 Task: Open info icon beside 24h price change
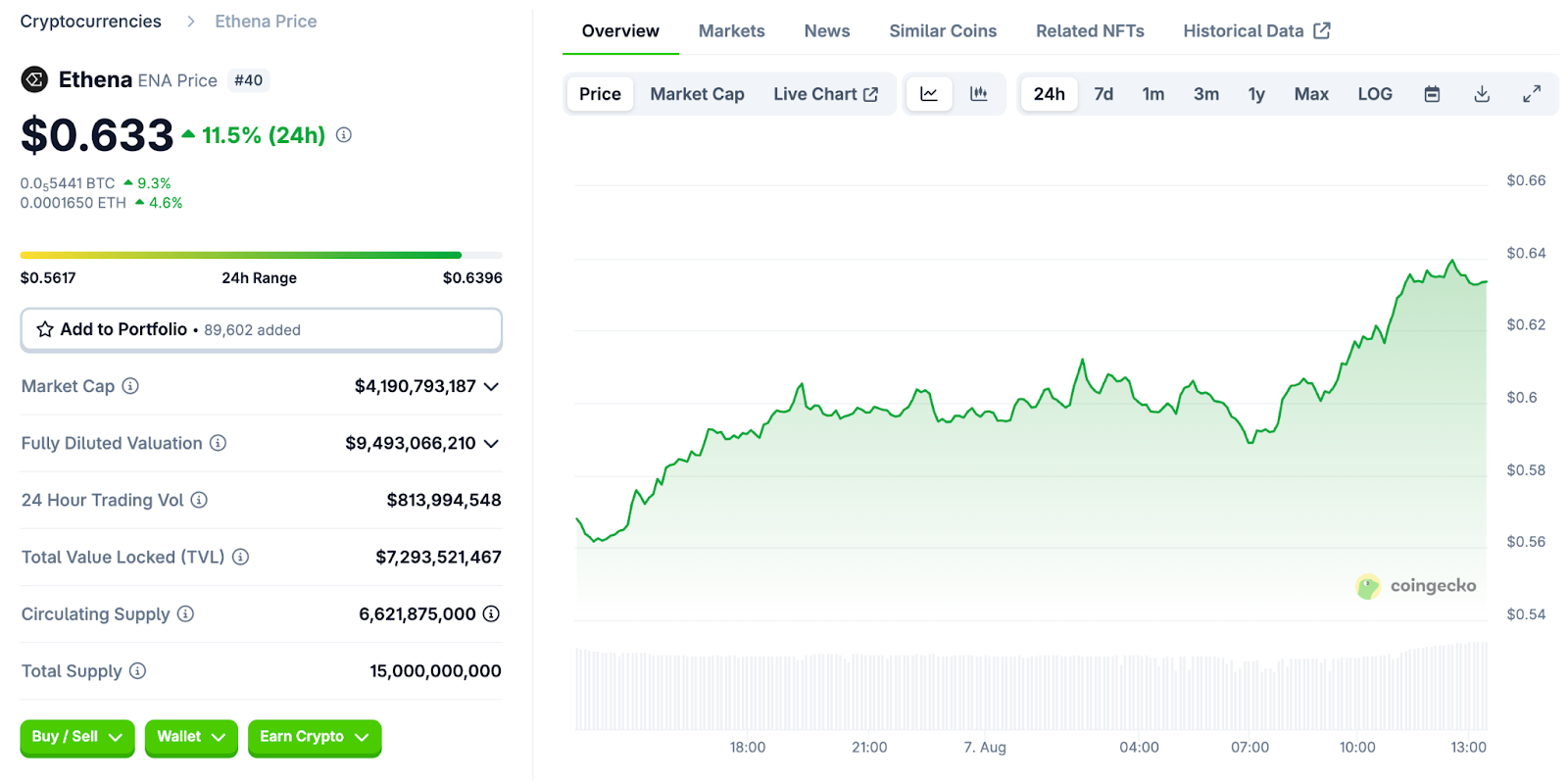point(344,135)
